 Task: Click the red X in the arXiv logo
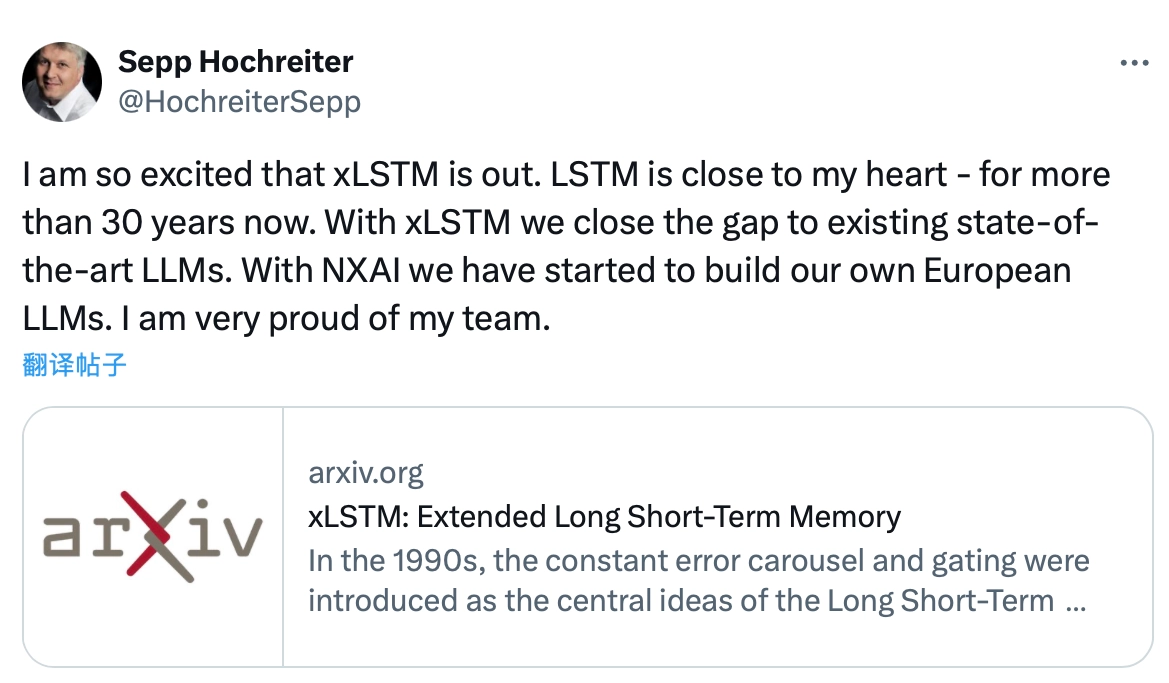(153, 536)
